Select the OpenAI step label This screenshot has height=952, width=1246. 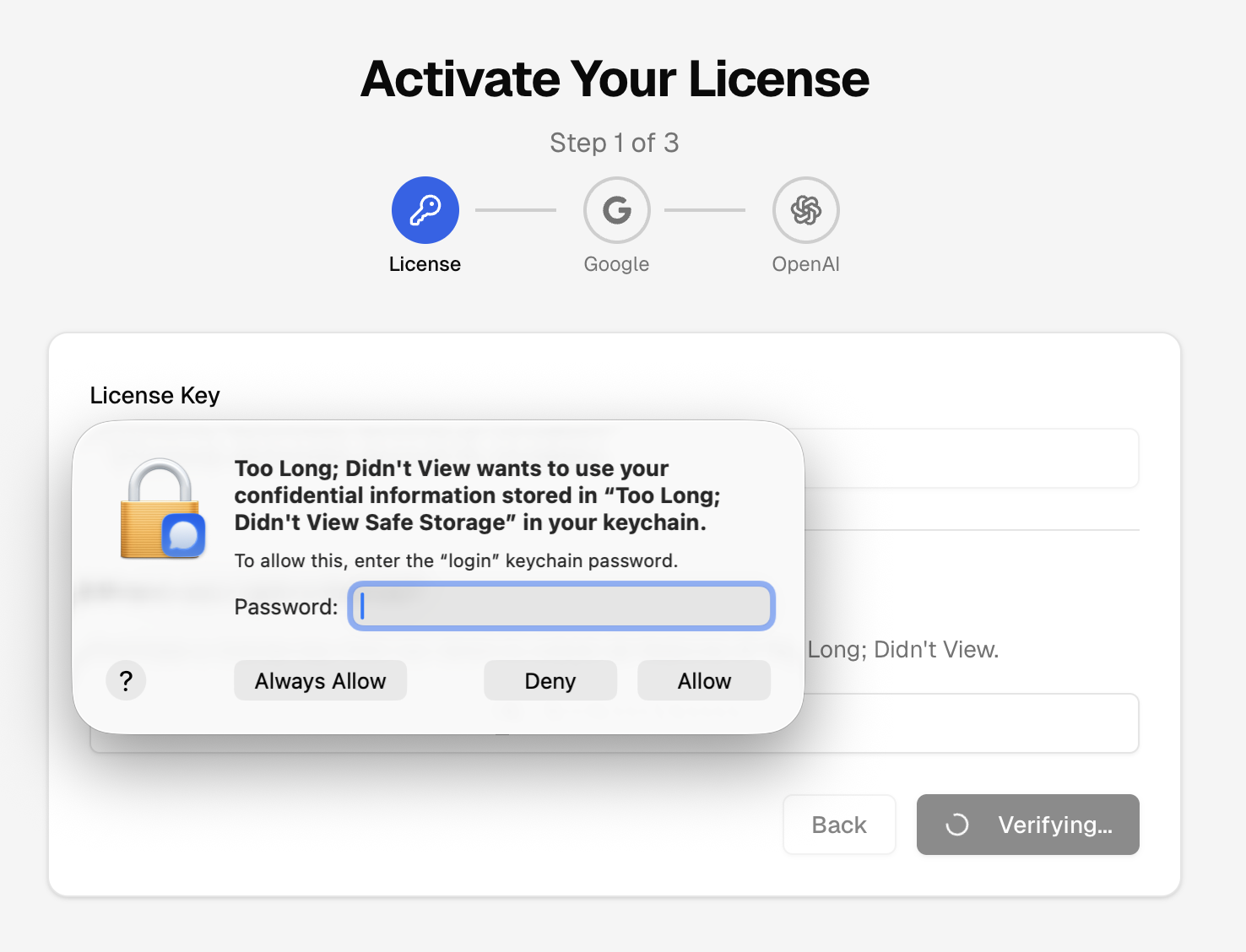(805, 263)
